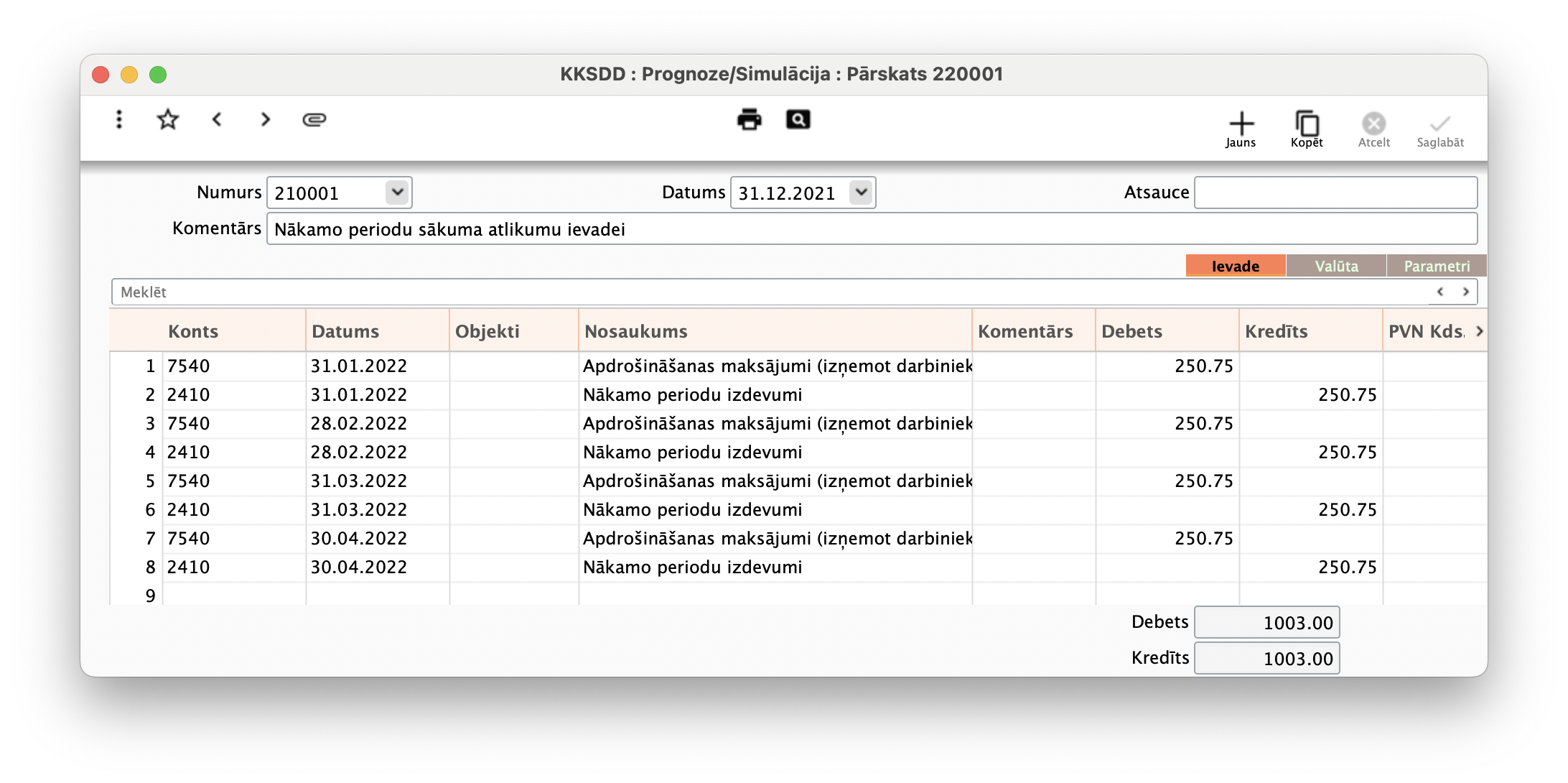Expand hidden columns with PVN Kds chevron
Screen dimensions: 1568x783
1480,331
